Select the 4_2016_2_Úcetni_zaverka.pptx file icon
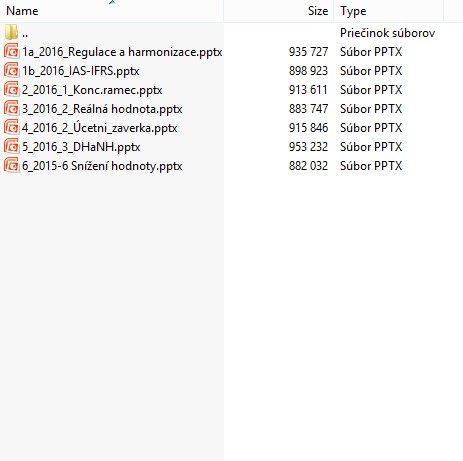 [x=11, y=128]
